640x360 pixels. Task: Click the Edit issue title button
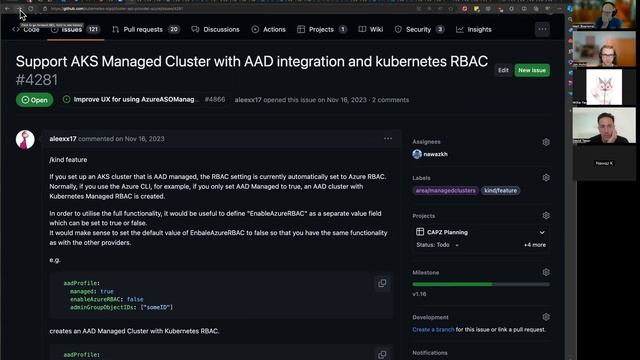coord(503,70)
